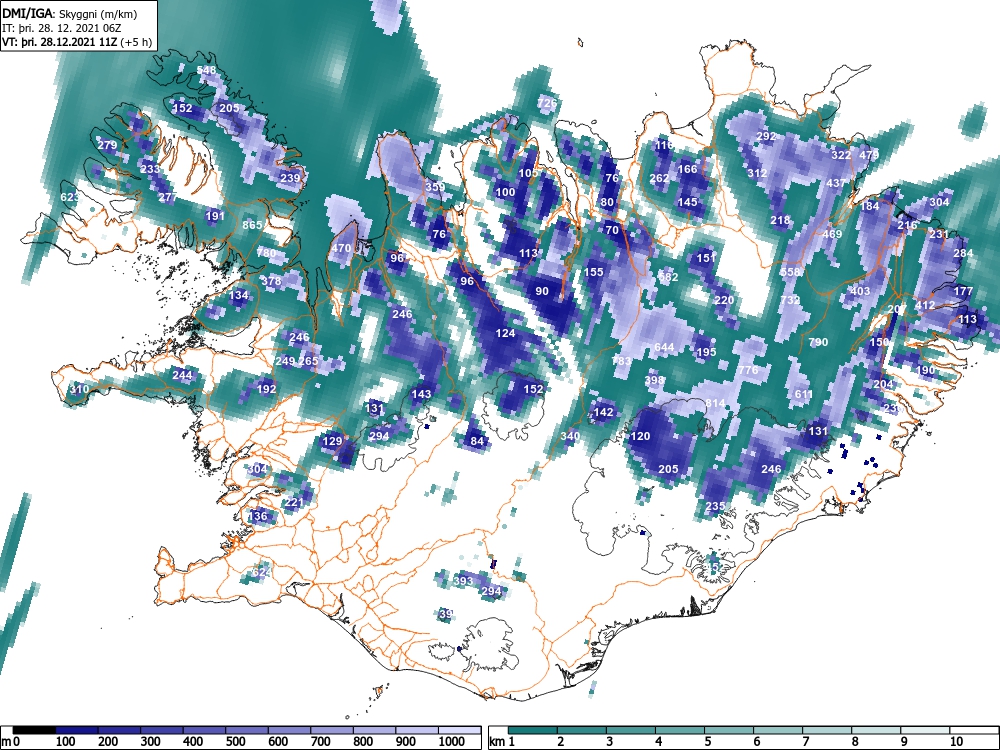Click the map label 166
This screenshot has width=1000, height=750.
[x=688, y=169]
